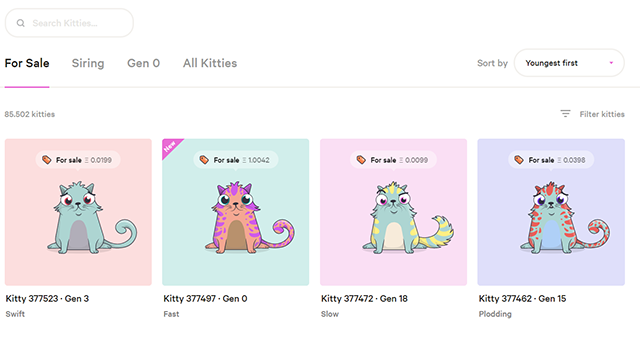Click the search magnifier icon
This screenshot has width=640, height=360.
tap(20, 23)
